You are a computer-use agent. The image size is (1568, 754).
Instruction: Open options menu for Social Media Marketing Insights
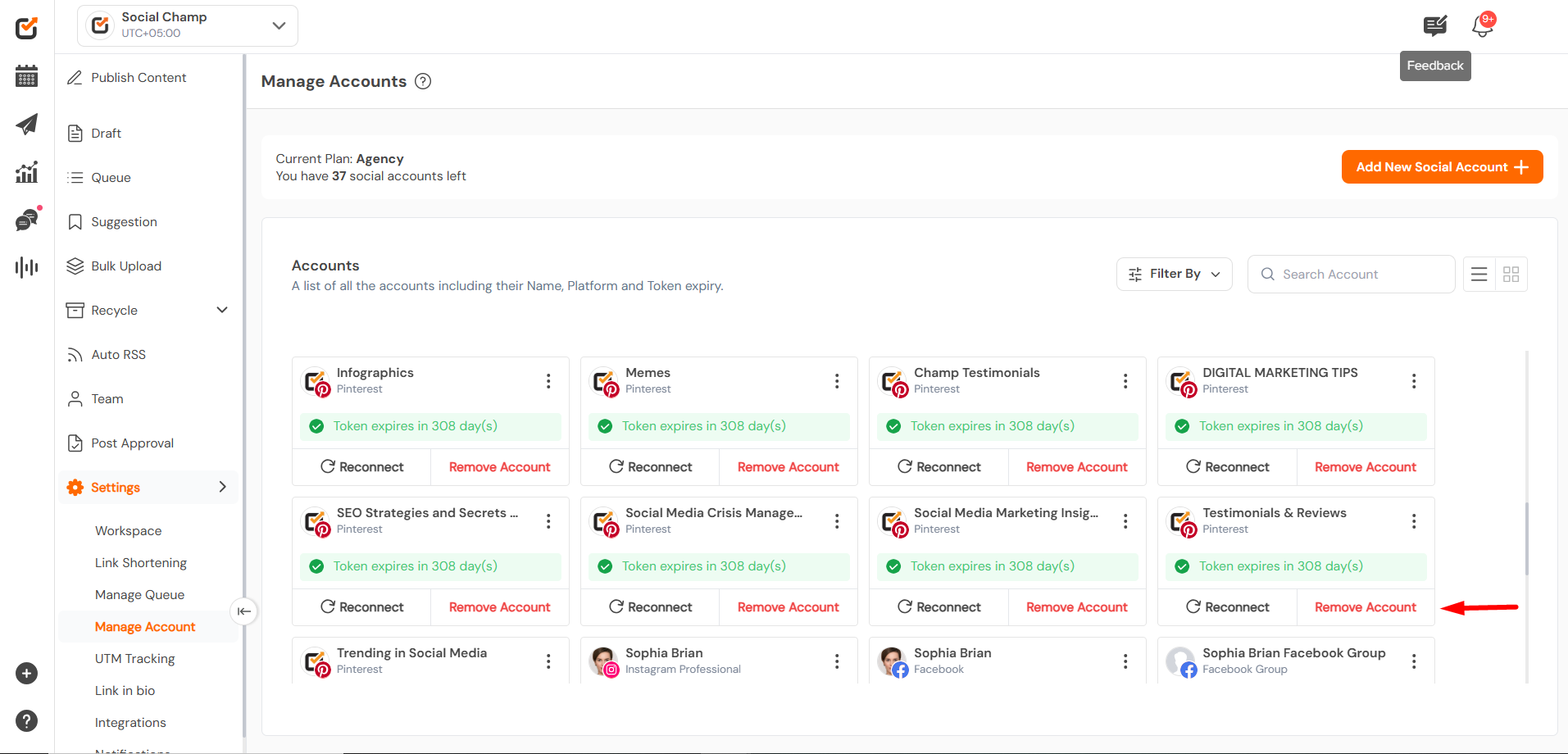tap(1125, 521)
